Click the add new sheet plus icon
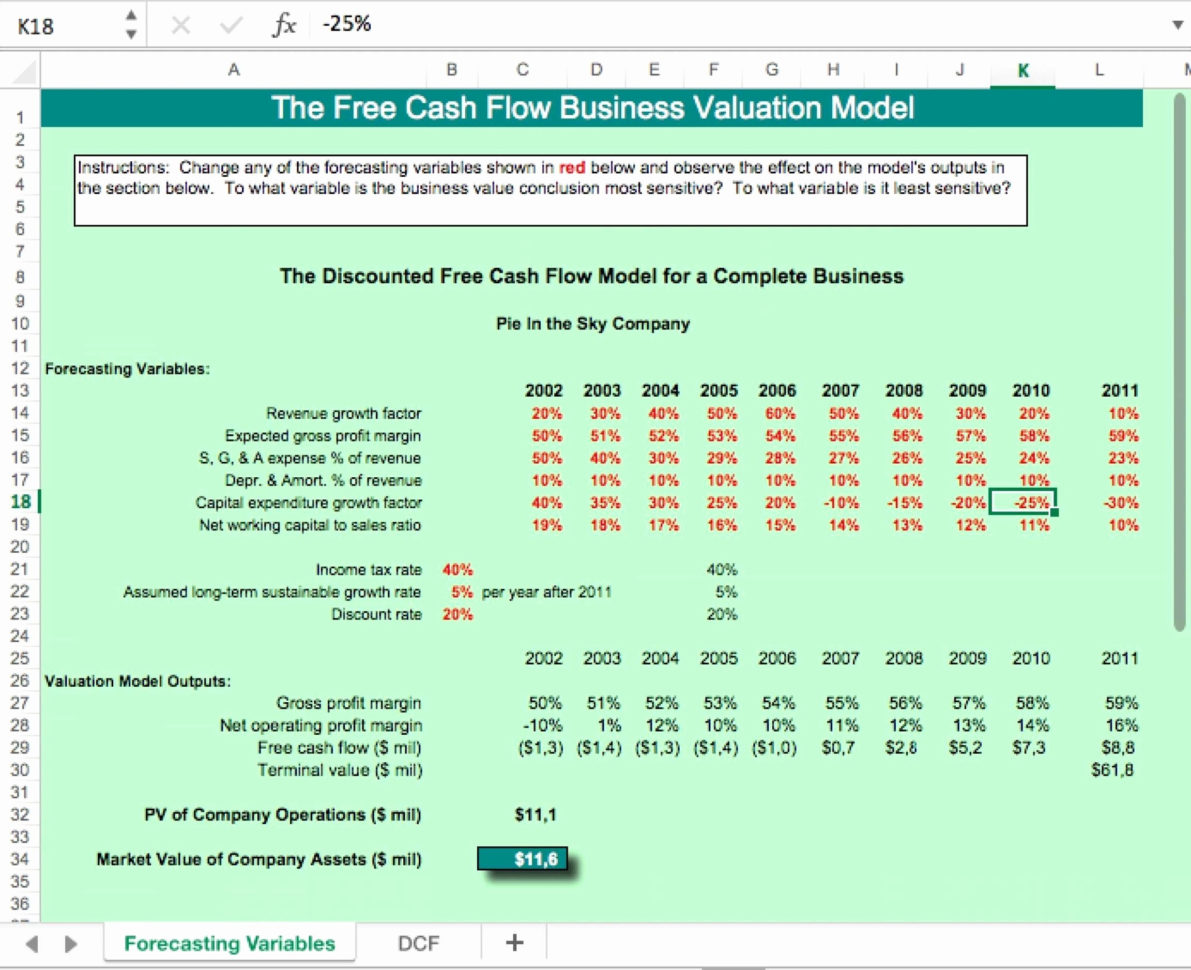Screen dimensions: 1191x970 click(513, 942)
